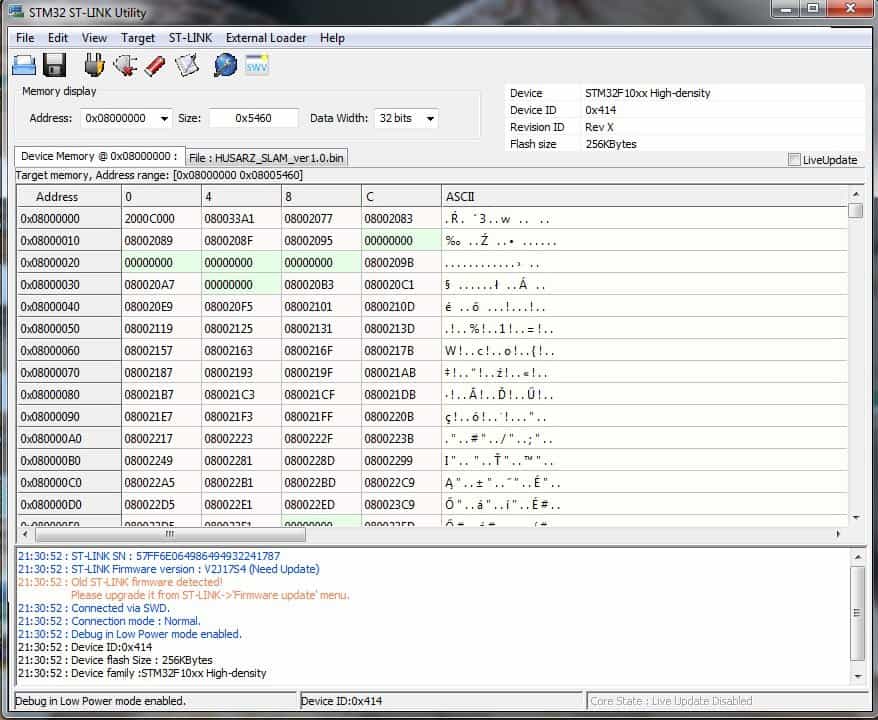Image resolution: width=878 pixels, height=720 pixels.
Task: Click log panel scrollbar up arrow
Action: click(x=858, y=558)
